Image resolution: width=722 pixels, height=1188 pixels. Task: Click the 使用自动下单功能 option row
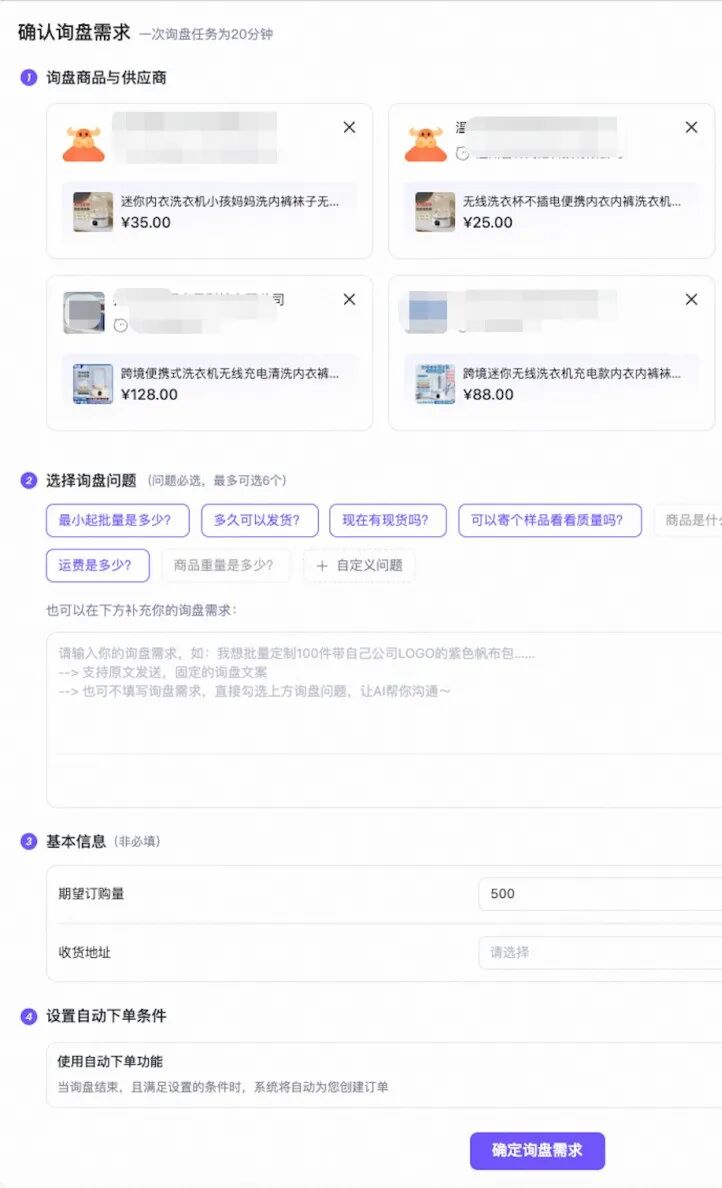384,1074
